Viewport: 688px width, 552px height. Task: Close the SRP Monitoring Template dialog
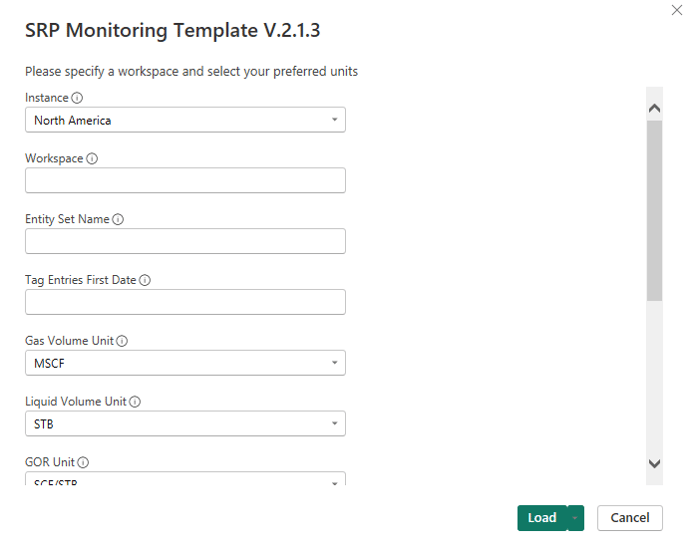[x=677, y=10]
